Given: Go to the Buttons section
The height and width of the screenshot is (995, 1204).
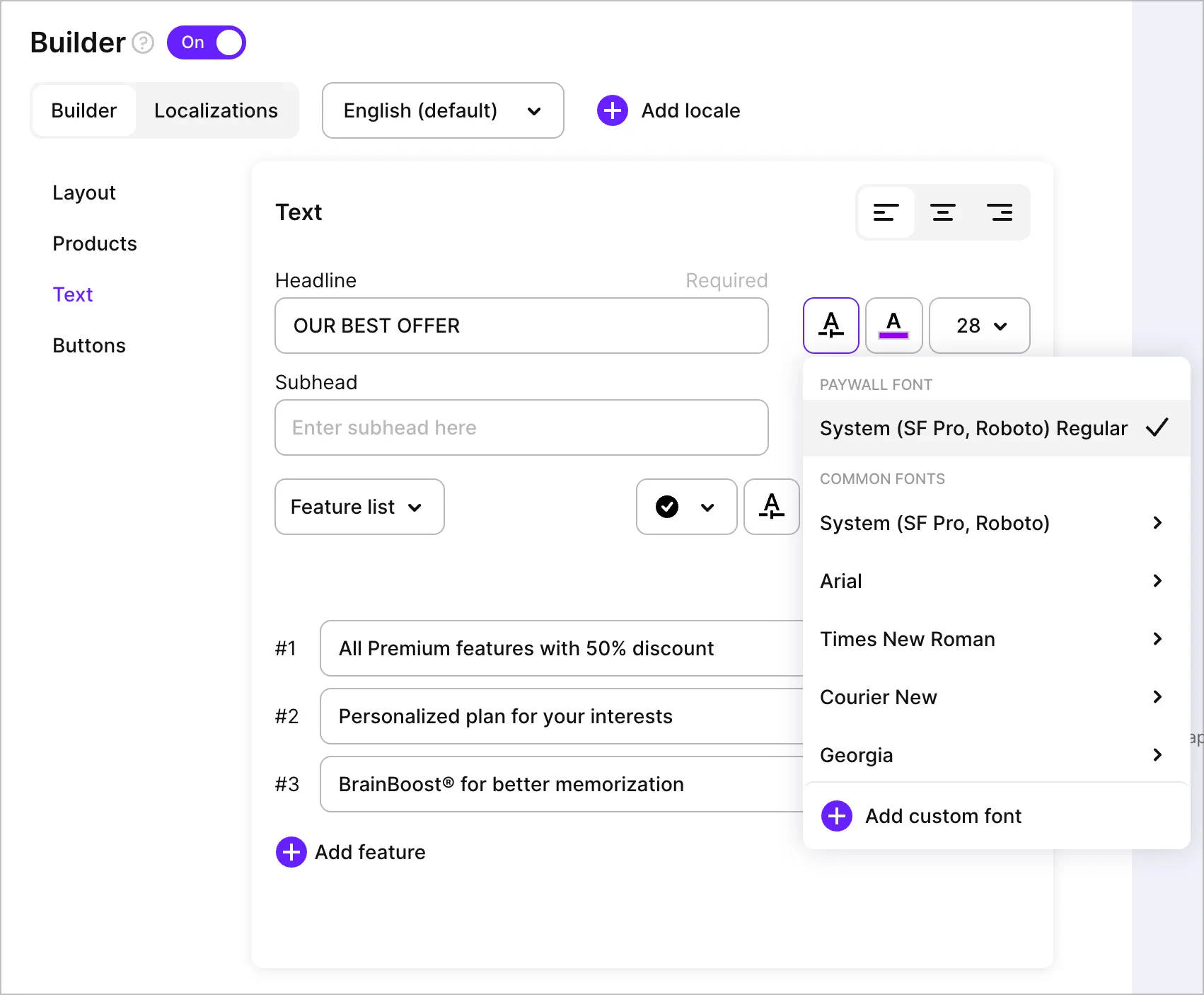Looking at the screenshot, I should coord(89,345).
